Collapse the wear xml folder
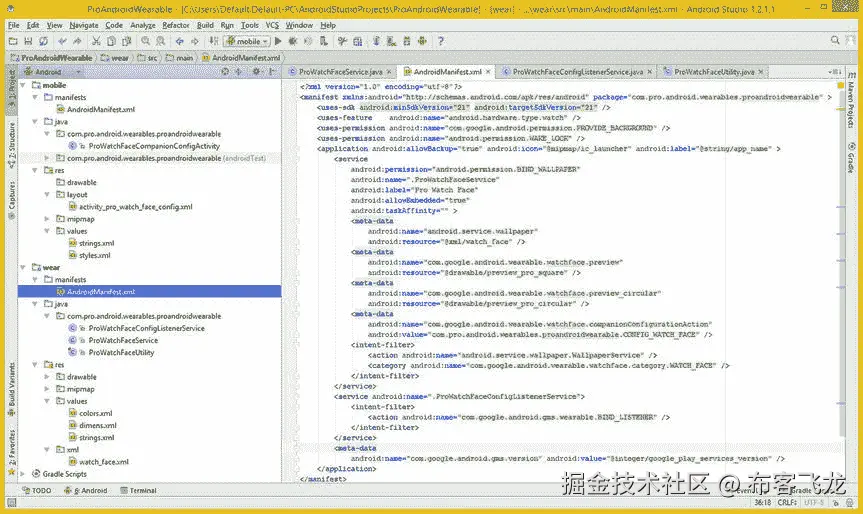 click(47, 450)
